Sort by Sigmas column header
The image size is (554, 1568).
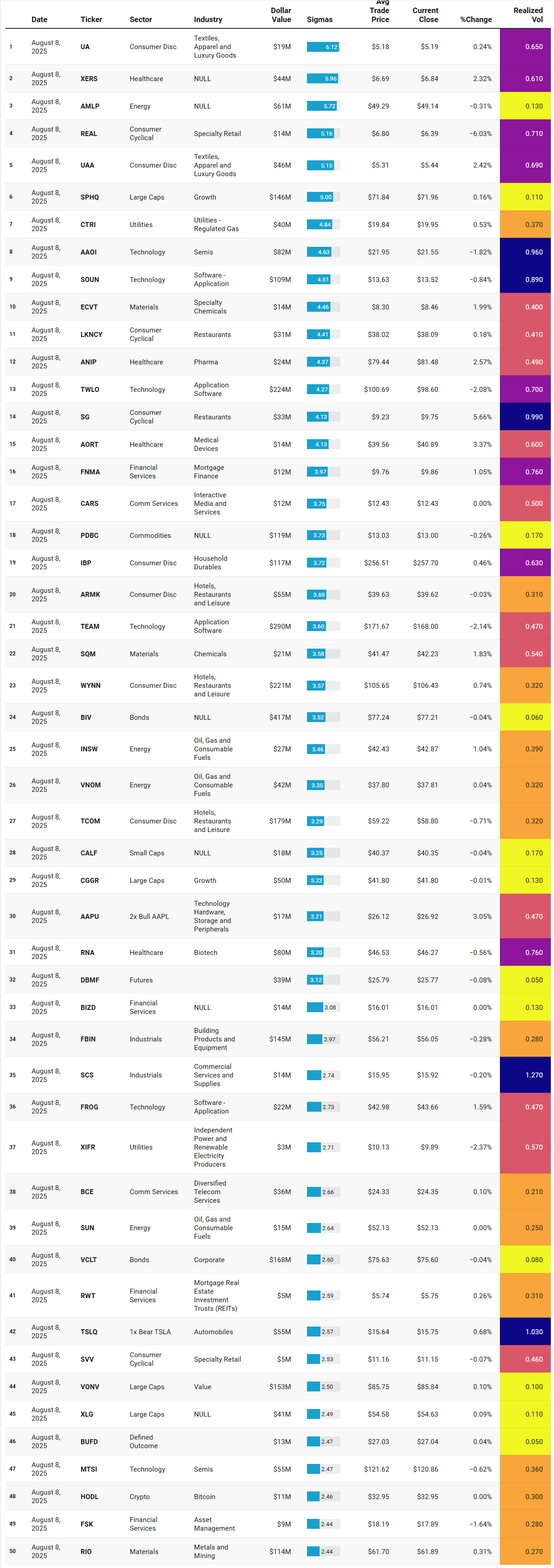tap(319, 19)
